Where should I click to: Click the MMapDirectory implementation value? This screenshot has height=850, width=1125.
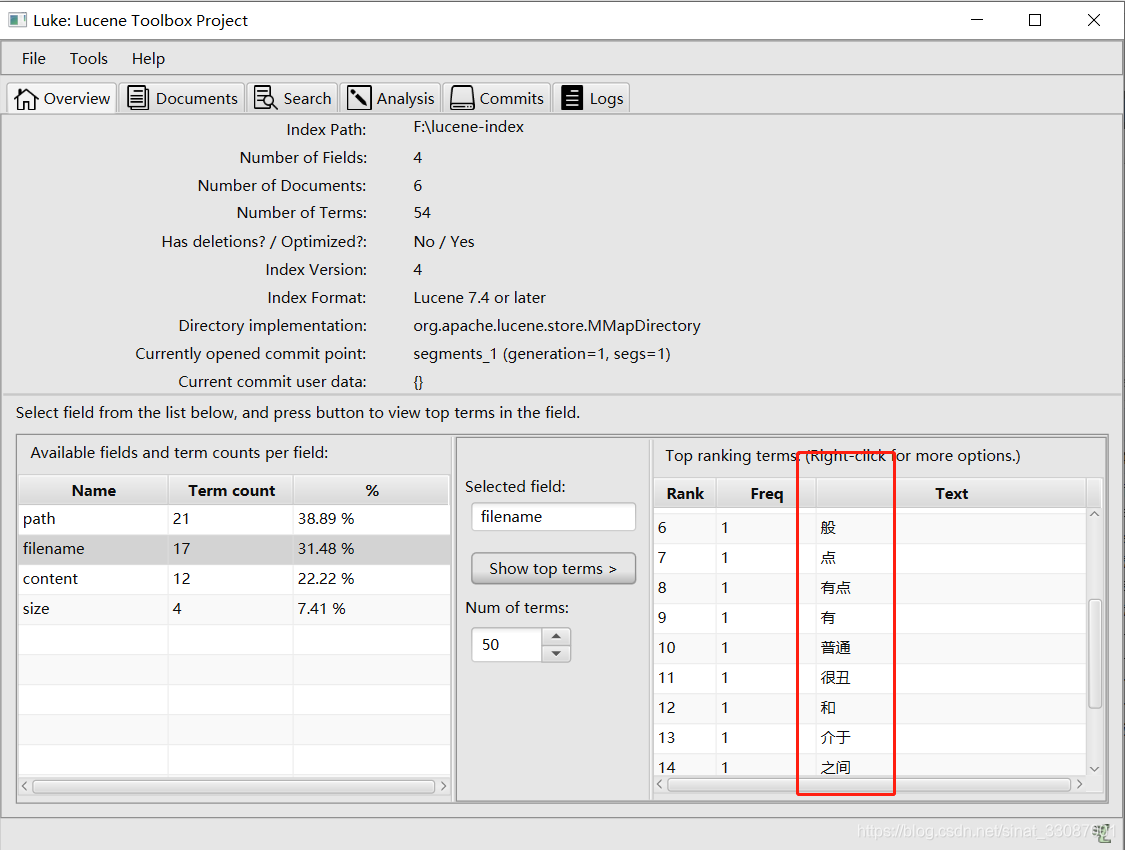[557, 326]
